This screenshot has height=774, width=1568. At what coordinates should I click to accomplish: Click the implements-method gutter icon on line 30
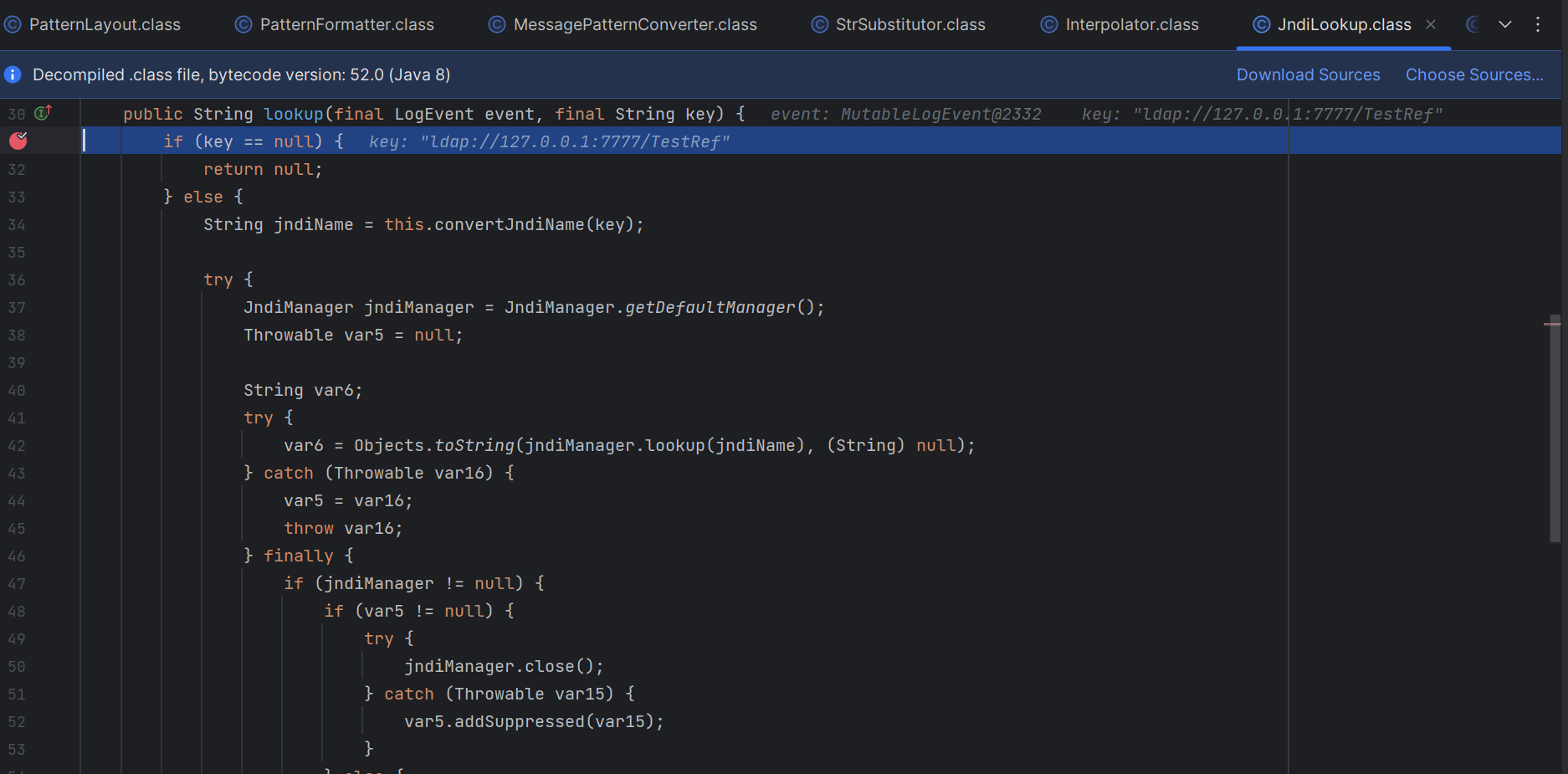(x=44, y=112)
